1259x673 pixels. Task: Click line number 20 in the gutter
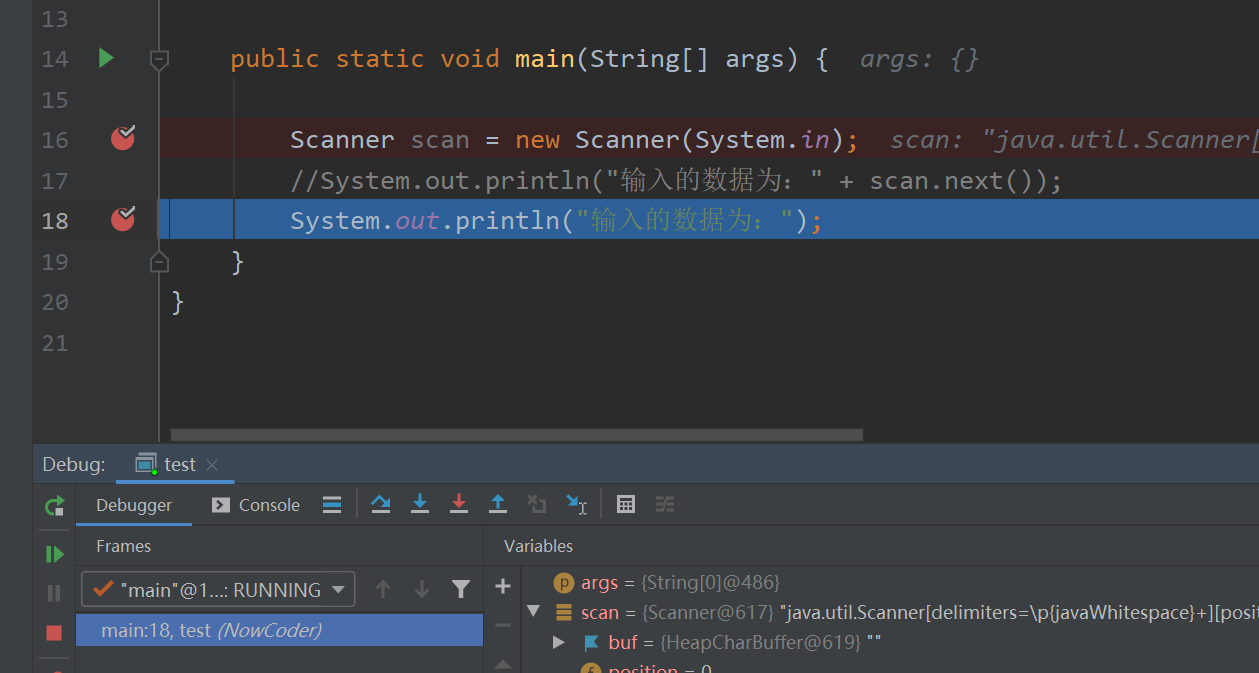(x=55, y=302)
